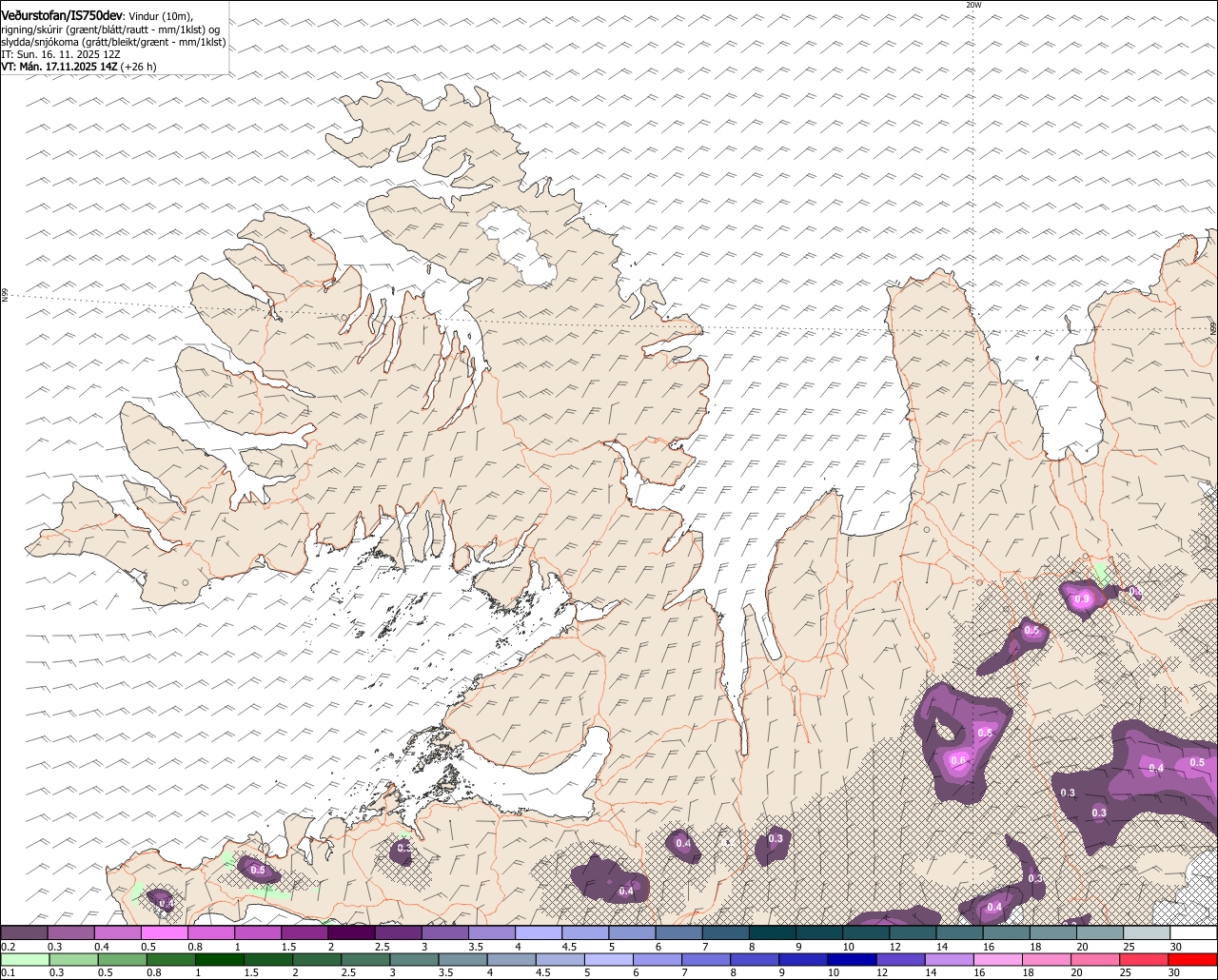Select the pale green 0.1 swatch in lower scale
Viewport: 1218px width, 980px height.
25,959
